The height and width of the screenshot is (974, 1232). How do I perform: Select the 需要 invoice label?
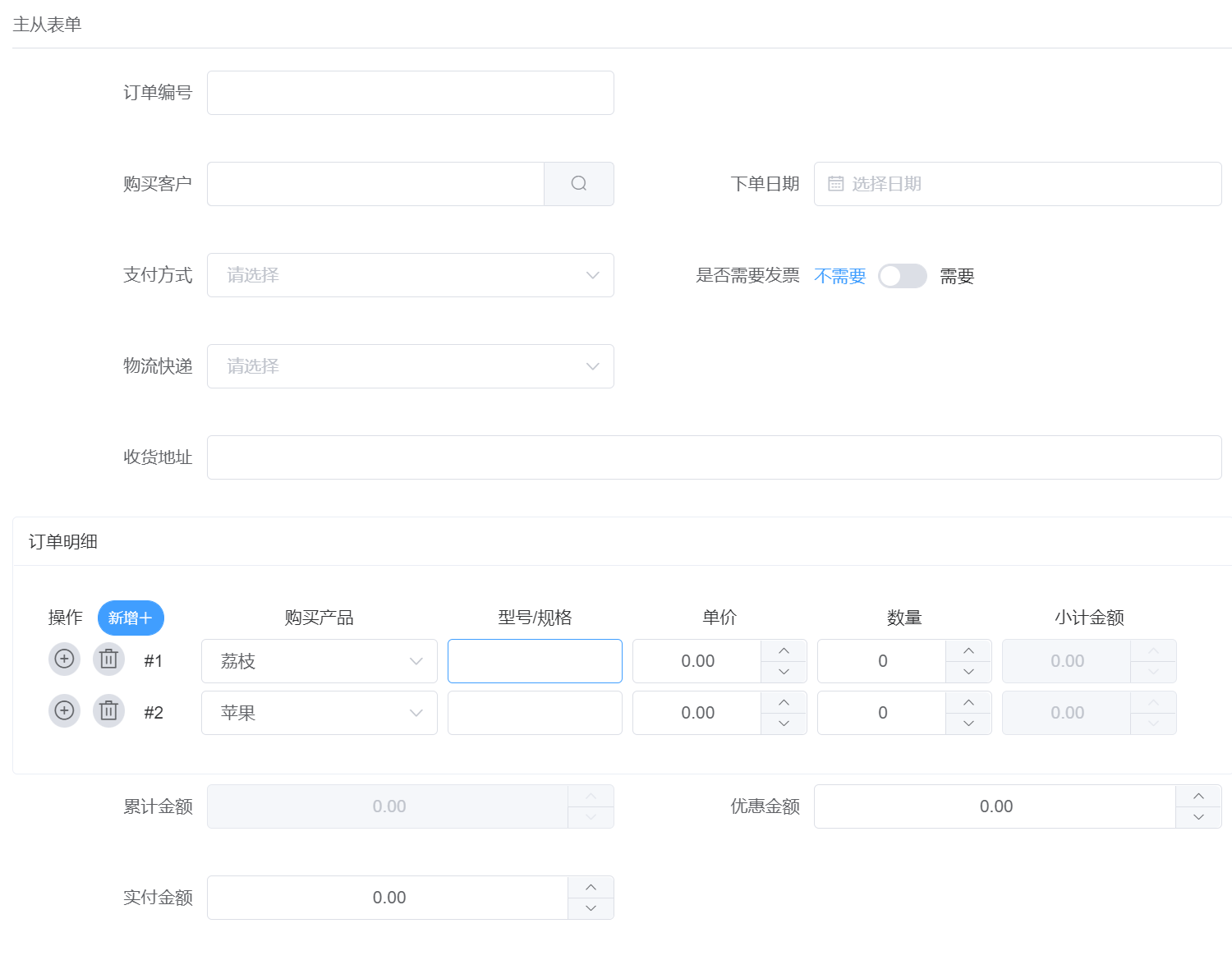[x=957, y=276]
